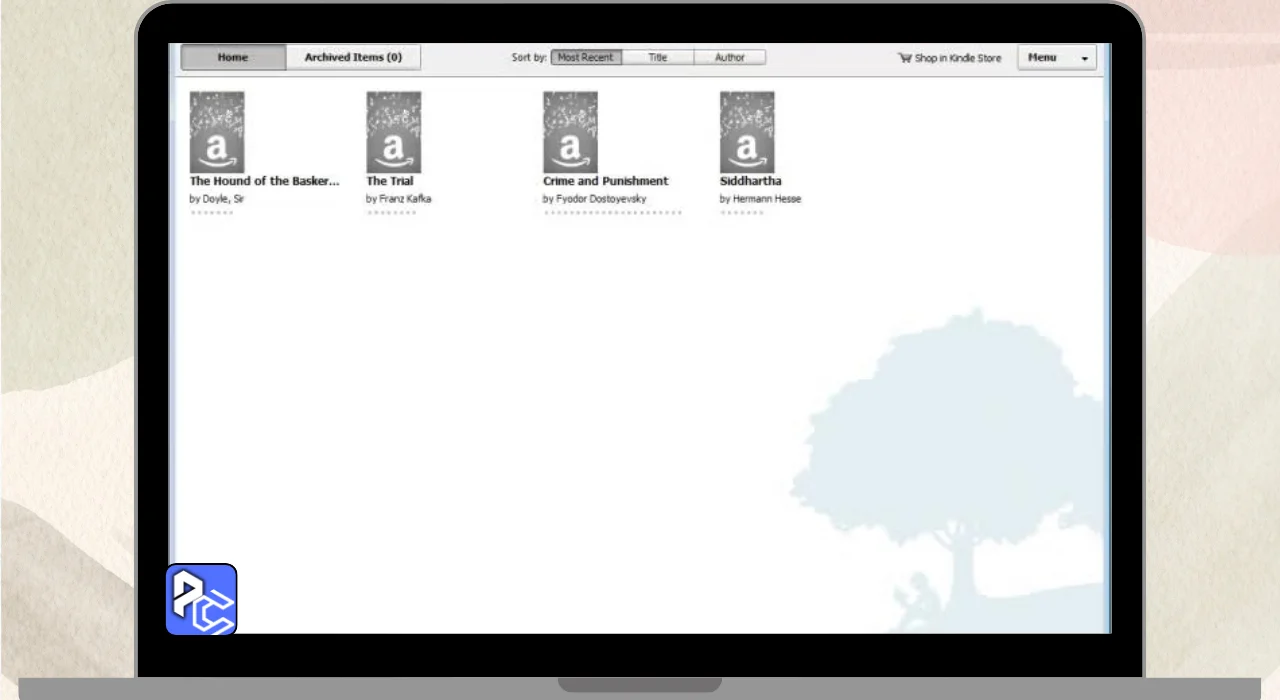Click author text by Fyodor Dostoyevsky
This screenshot has width=1280, height=700.
point(595,199)
